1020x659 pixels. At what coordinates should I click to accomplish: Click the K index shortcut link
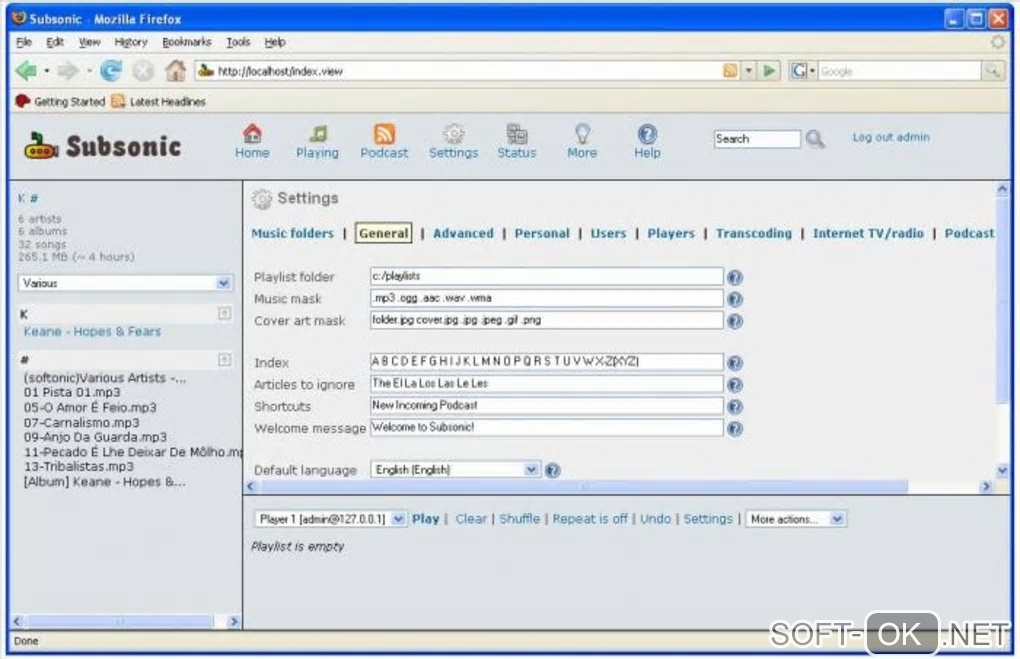tap(21, 198)
